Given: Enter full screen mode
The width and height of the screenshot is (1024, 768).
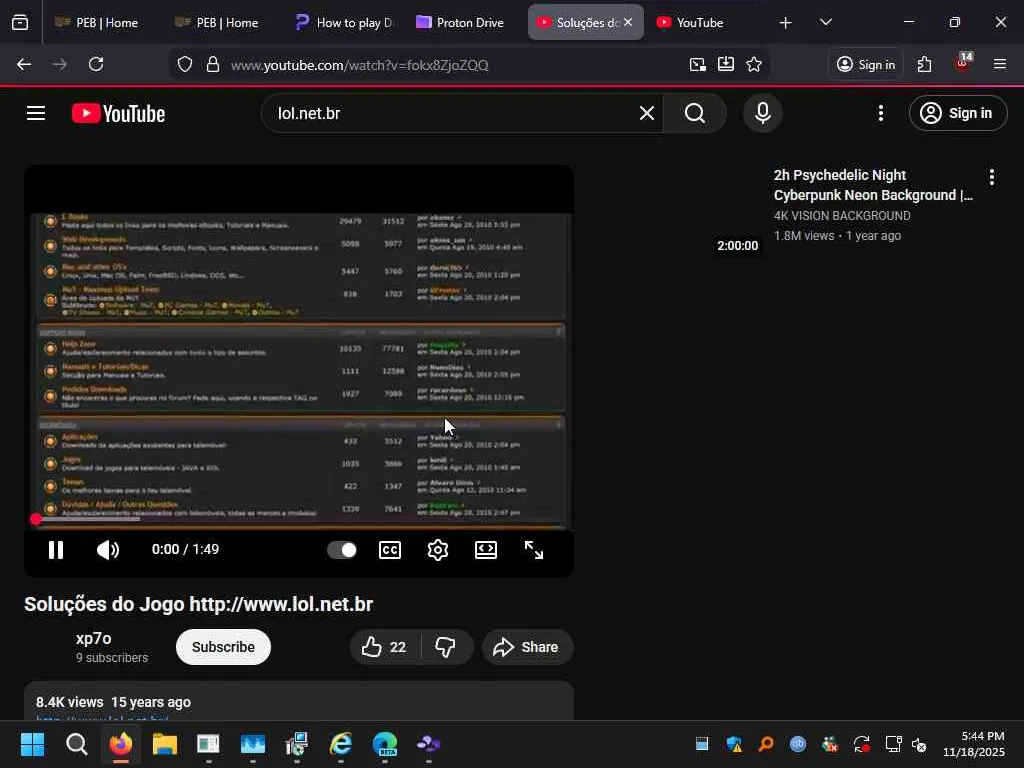Looking at the screenshot, I should 534,550.
